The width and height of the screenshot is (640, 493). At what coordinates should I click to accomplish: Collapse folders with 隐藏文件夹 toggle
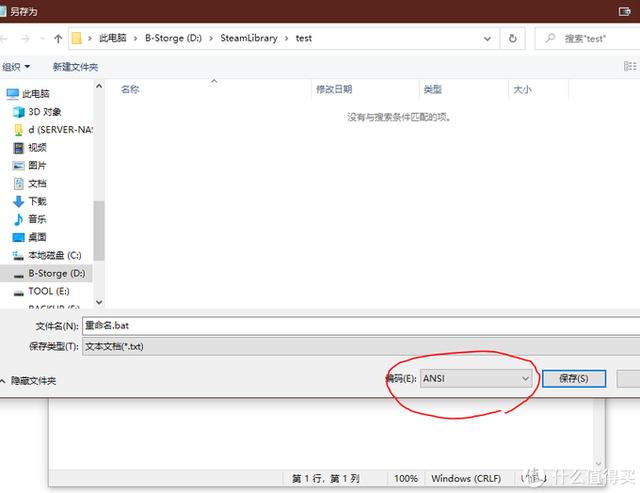click(29, 381)
